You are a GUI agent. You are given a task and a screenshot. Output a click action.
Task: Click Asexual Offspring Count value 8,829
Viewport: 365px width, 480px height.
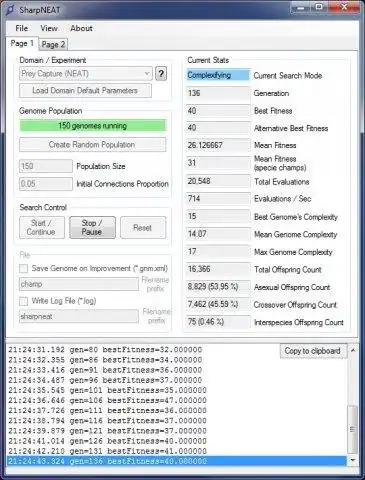point(218,287)
